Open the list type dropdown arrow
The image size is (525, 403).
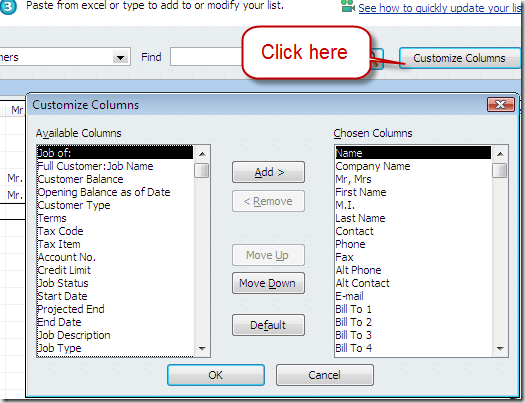pyautogui.click(x=120, y=57)
